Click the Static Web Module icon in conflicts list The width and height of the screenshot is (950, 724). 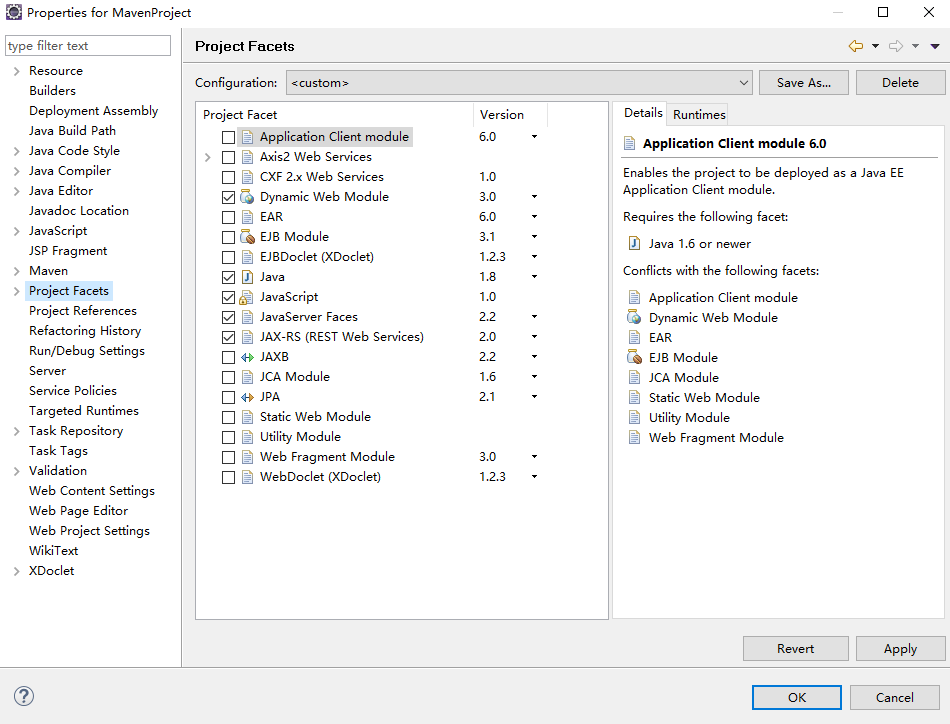click(634, 397)
